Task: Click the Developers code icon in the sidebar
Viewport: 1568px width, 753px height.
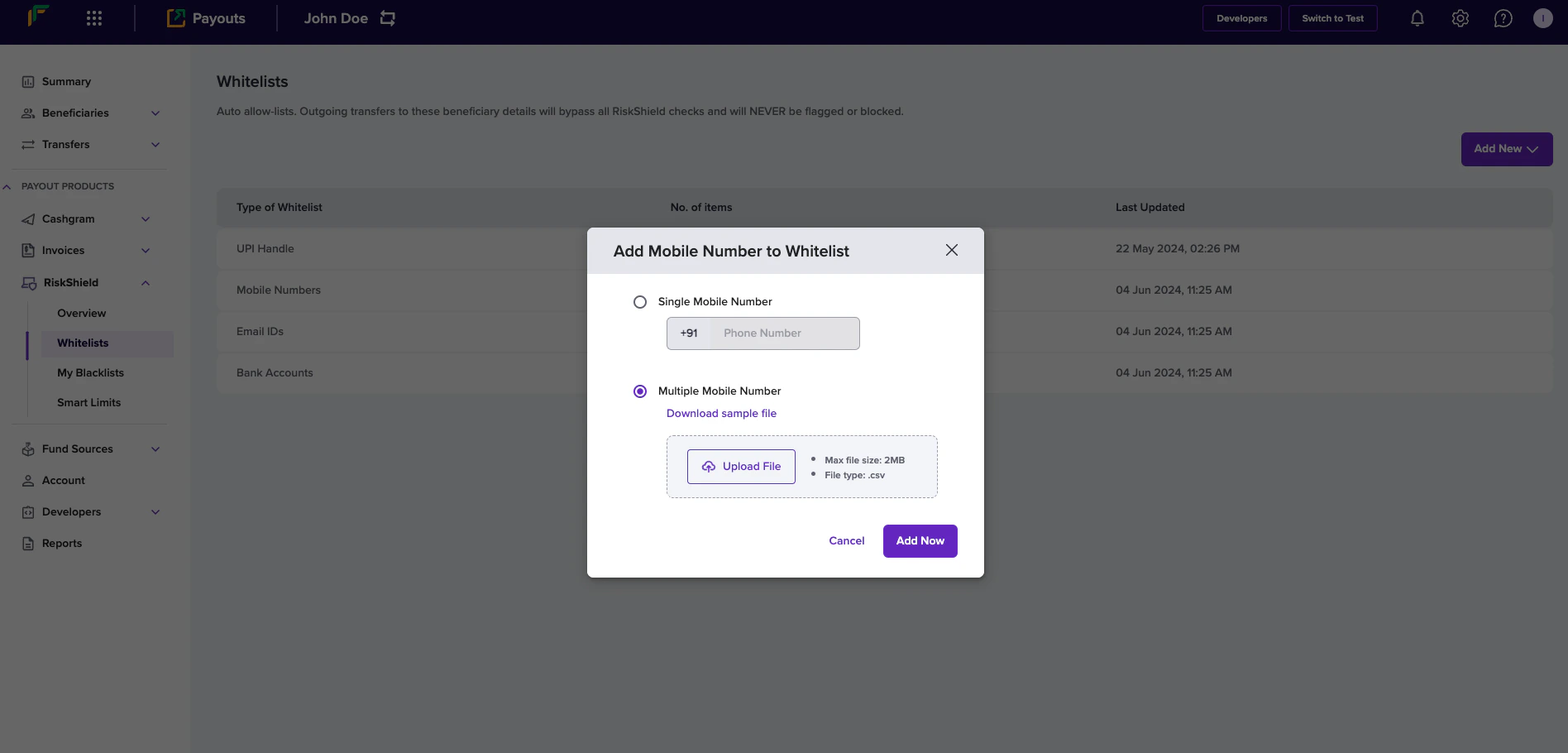Action: click(x=28, y=512)
